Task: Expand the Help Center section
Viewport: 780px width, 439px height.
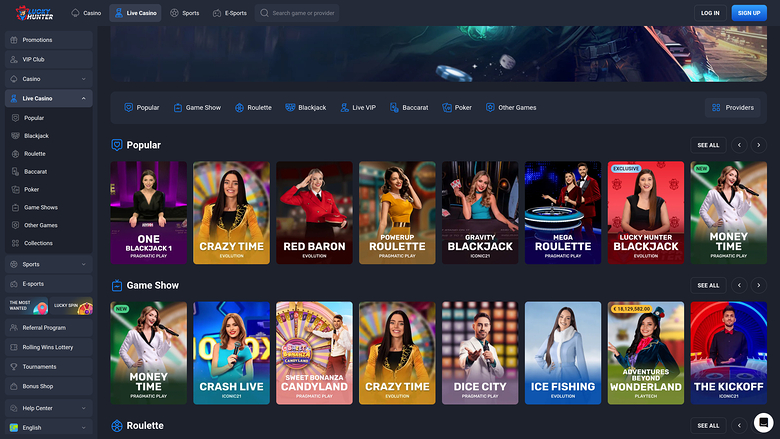Action: 49,408
